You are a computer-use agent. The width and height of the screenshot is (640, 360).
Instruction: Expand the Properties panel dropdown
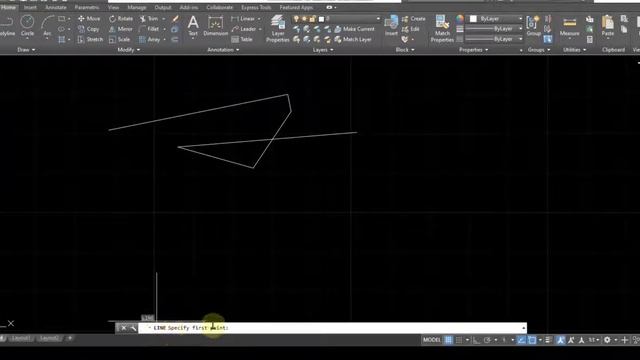(x=473, y=50)
